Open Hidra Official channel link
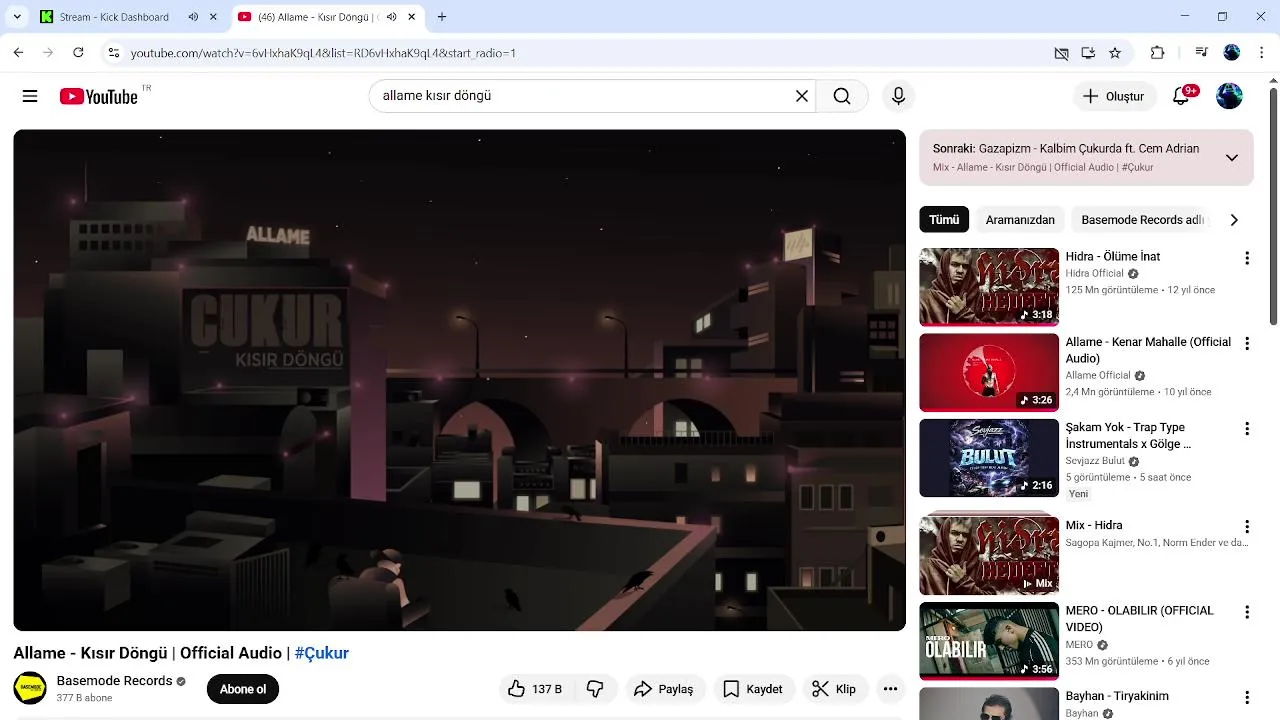Screen dimensions: 1280x720 [1095, 273]
